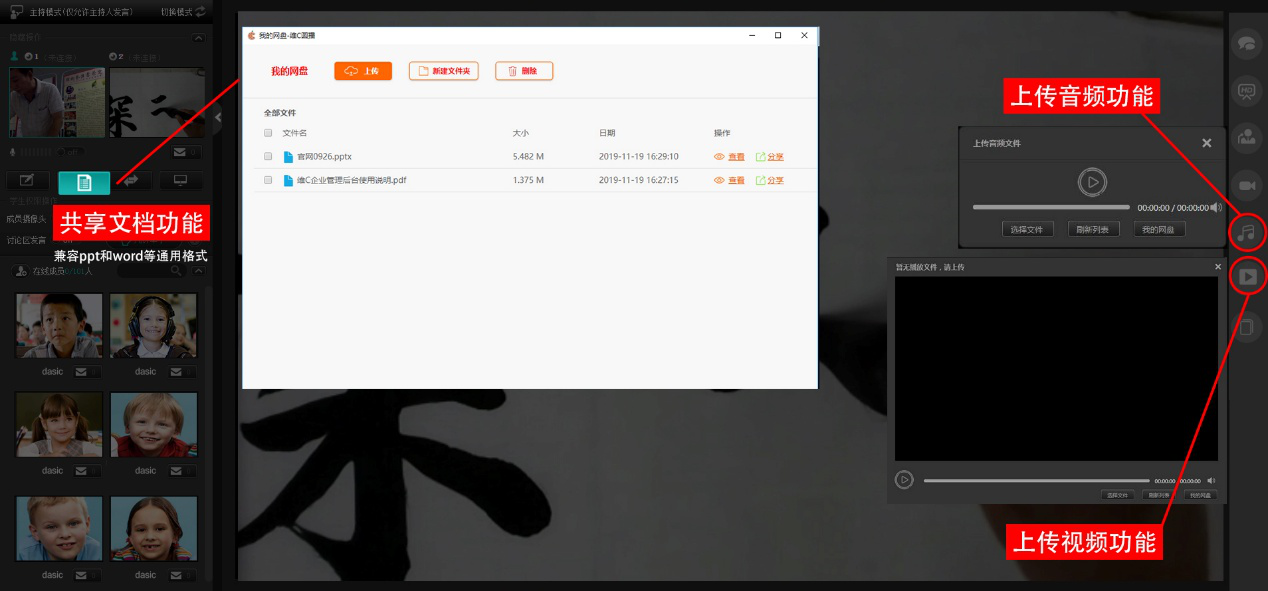Screen dimensions: 1268x591
Task: Open the whiteboard edit tool icon
Action: pos(28,181)
